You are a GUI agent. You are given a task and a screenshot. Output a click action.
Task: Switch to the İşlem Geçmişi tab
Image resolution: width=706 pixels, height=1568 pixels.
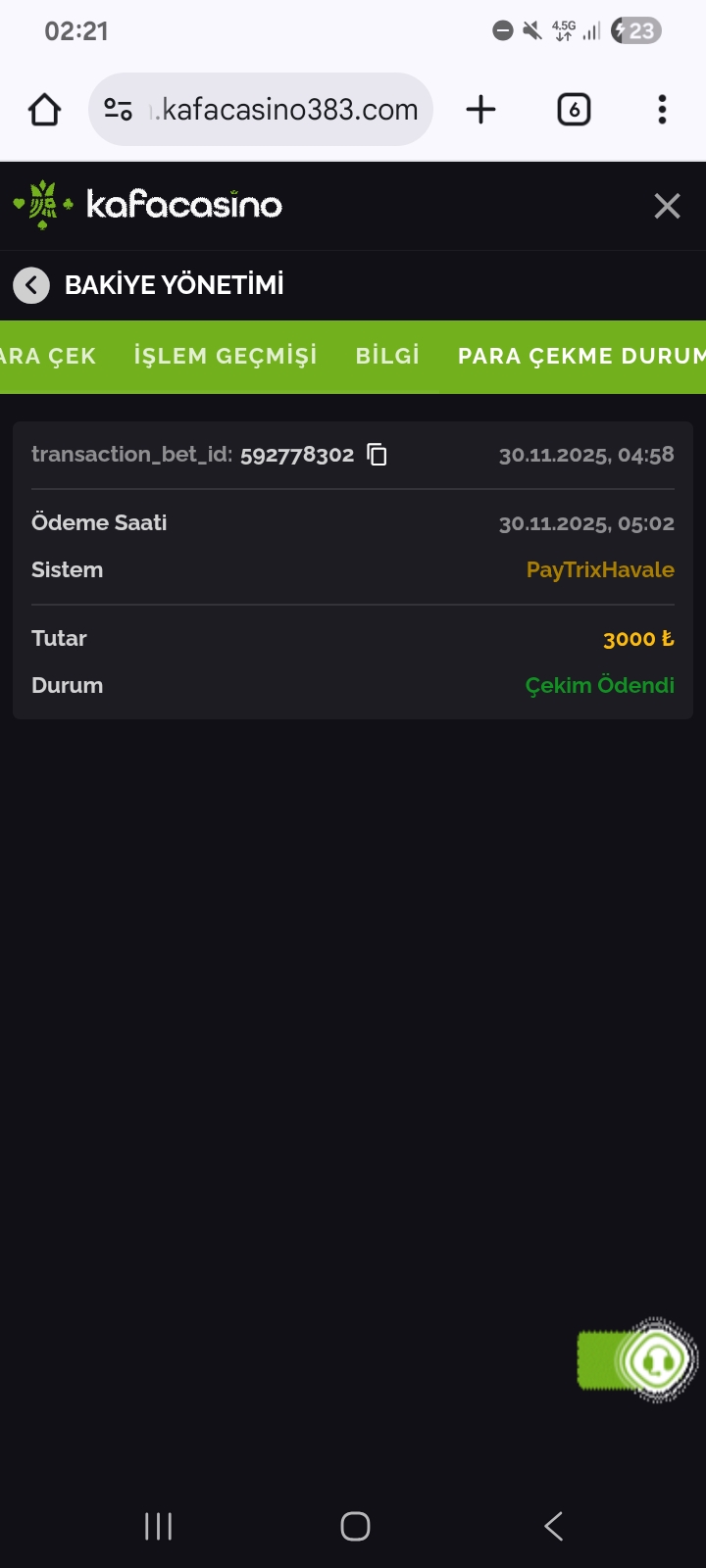point(226,356)
